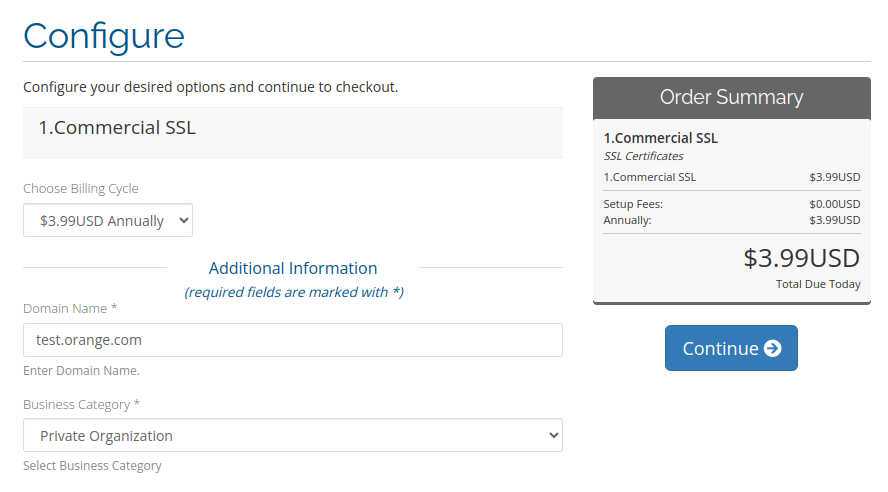Click the Setup Fees $0.00USD amount
The height and width of the screenshot is (492, 888).
click(x=835, y=204)
